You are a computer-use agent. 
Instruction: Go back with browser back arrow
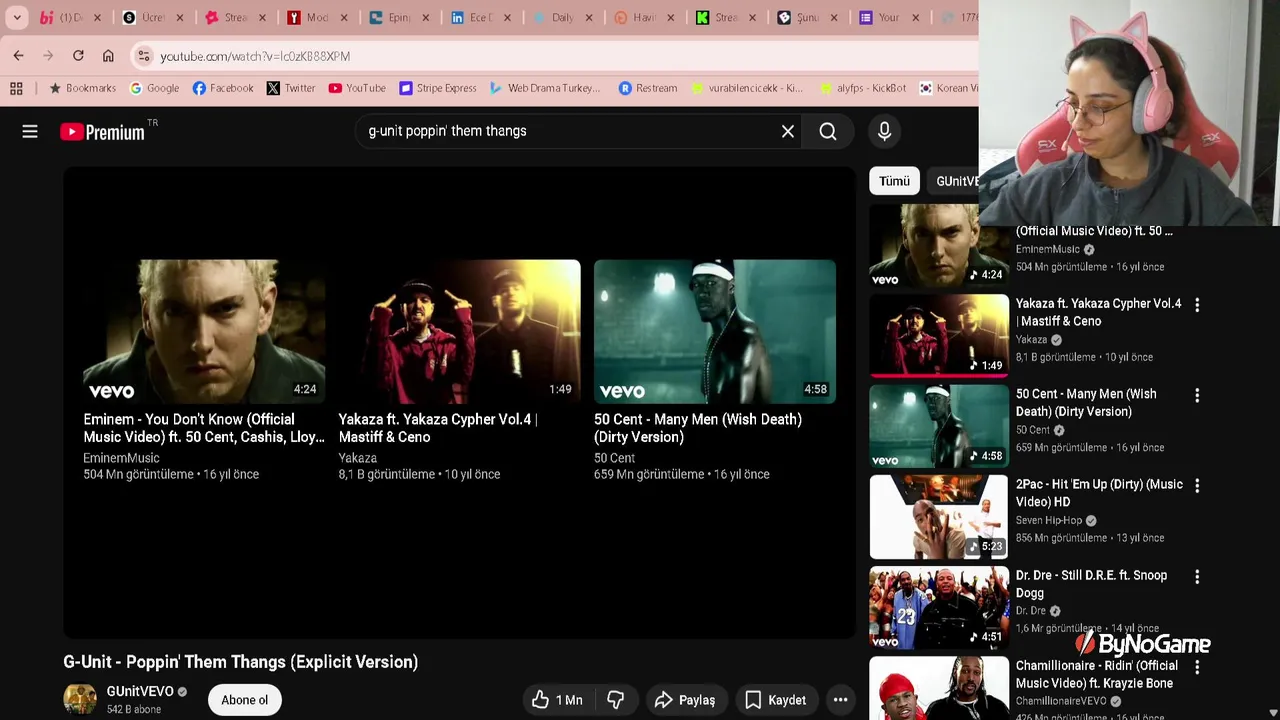point(19,56)
